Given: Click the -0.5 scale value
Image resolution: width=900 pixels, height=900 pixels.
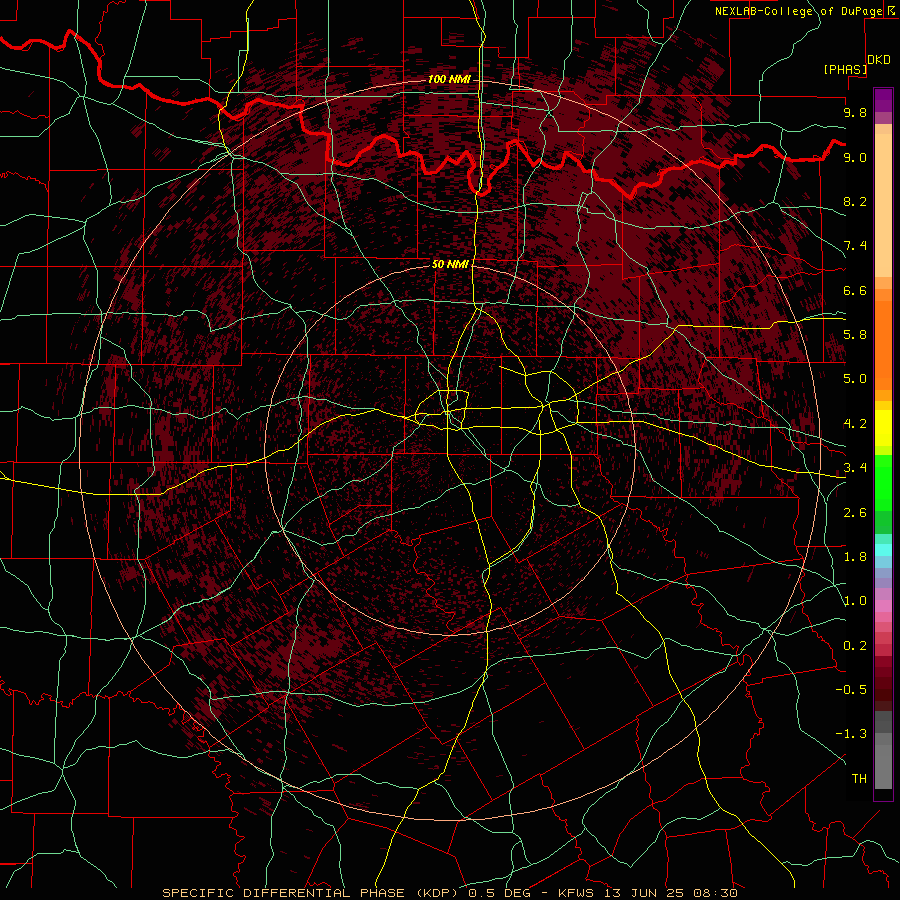Looking at the screenshot, I should (x=851, y=690).
